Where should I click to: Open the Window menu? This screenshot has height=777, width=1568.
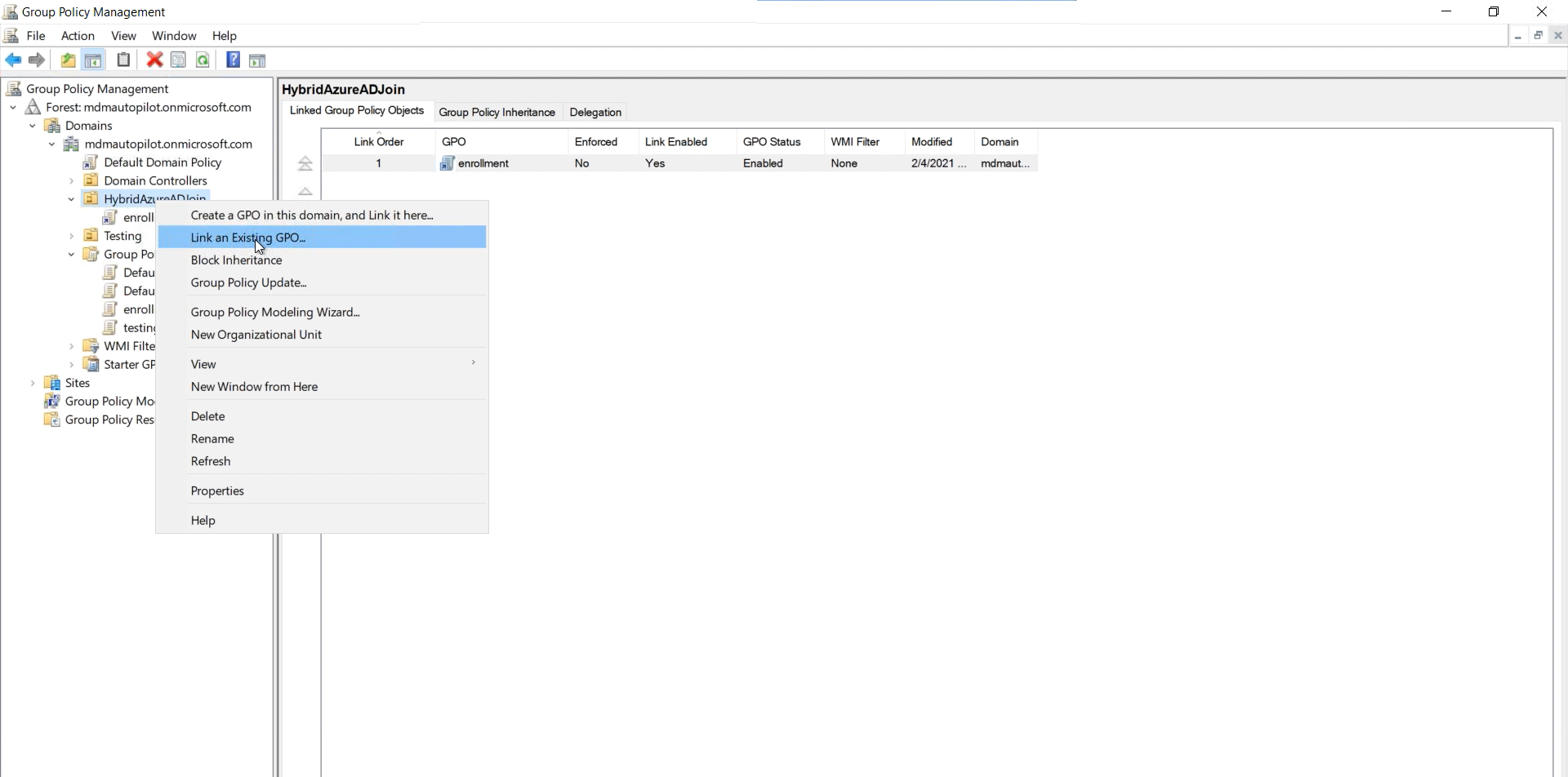pyautogui.click(x=174, y=36)
